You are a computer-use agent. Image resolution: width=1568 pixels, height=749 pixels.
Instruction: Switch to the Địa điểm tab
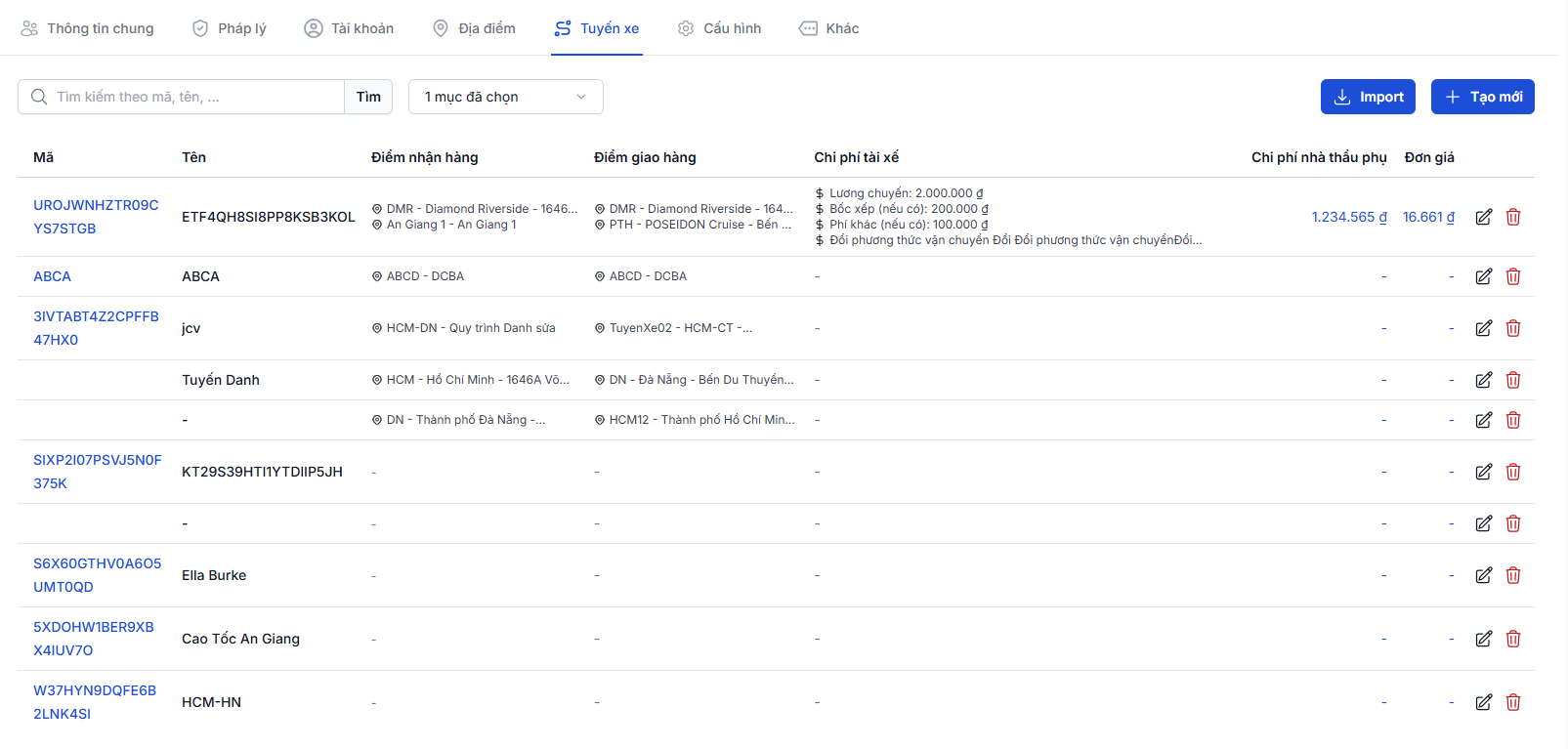(474, 28)
